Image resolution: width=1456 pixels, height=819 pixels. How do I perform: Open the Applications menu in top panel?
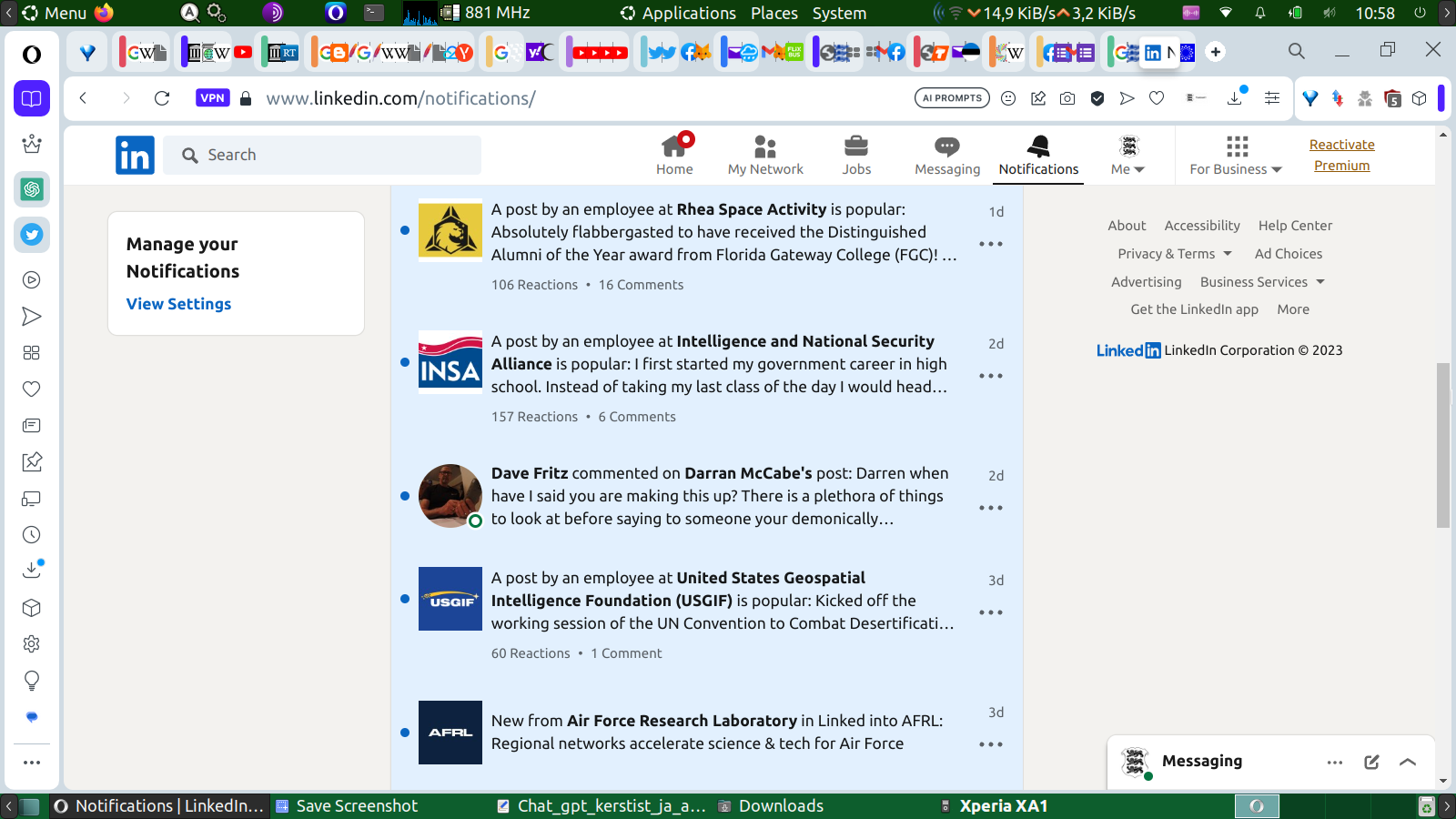[x=679, y=13]
